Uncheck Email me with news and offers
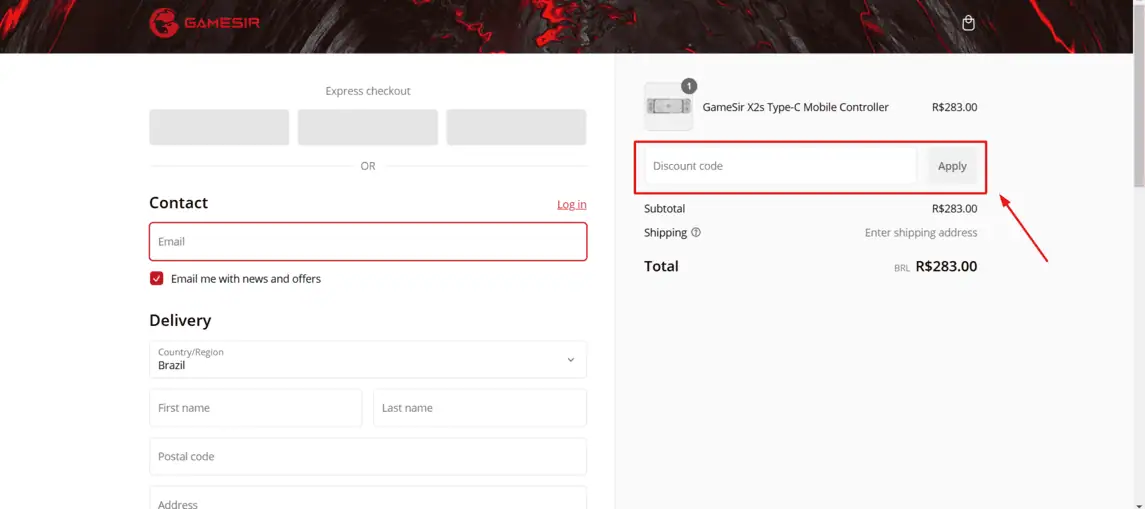The height and width of the screenshot is (509, 1145). point(156,278)
